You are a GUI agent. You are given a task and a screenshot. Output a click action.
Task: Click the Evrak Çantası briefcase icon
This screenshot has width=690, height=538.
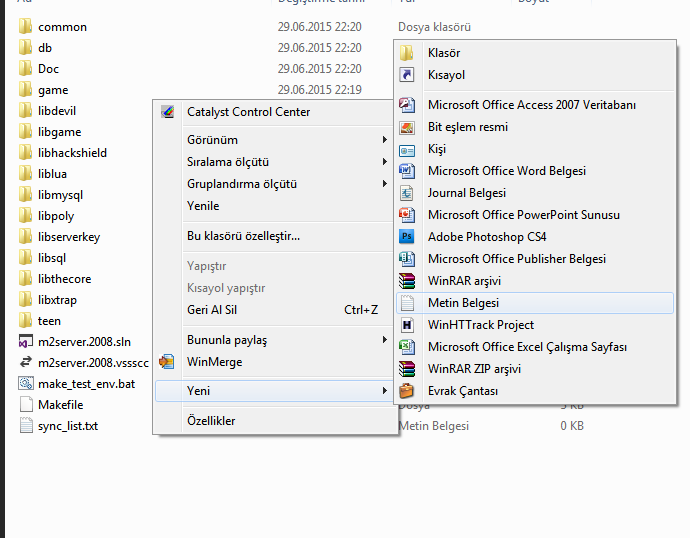tap(407, 391)
